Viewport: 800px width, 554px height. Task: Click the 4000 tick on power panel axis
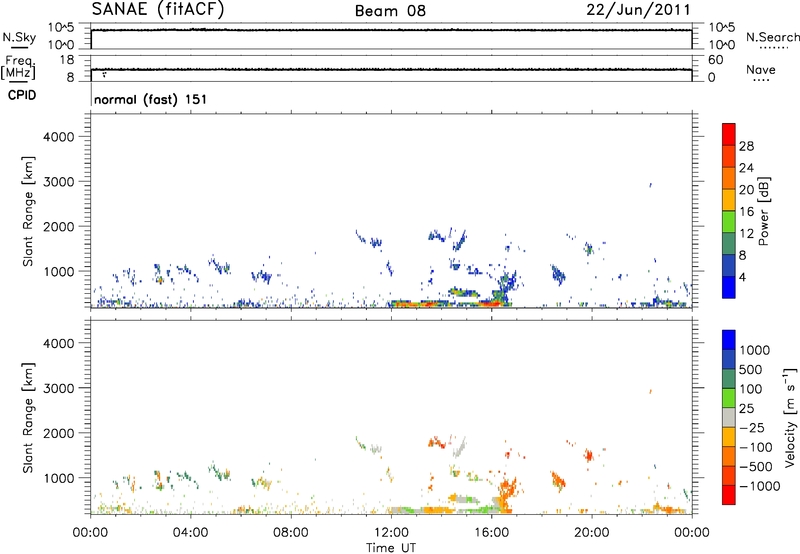pos(59,137)
